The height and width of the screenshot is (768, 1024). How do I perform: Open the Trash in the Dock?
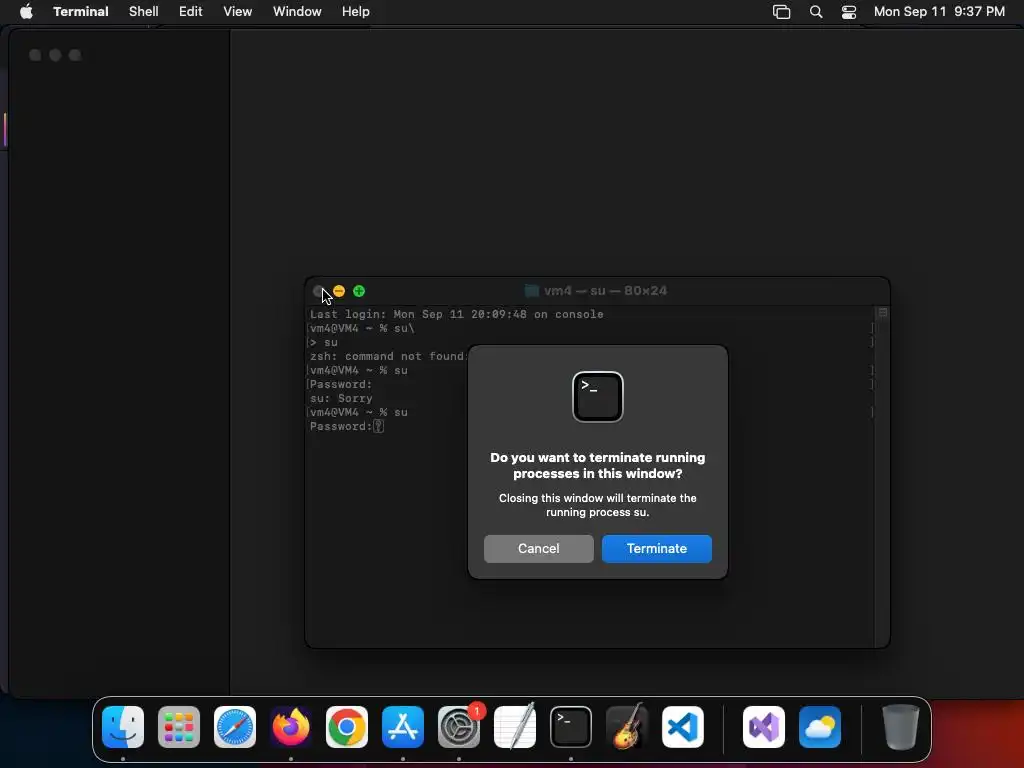901,727
